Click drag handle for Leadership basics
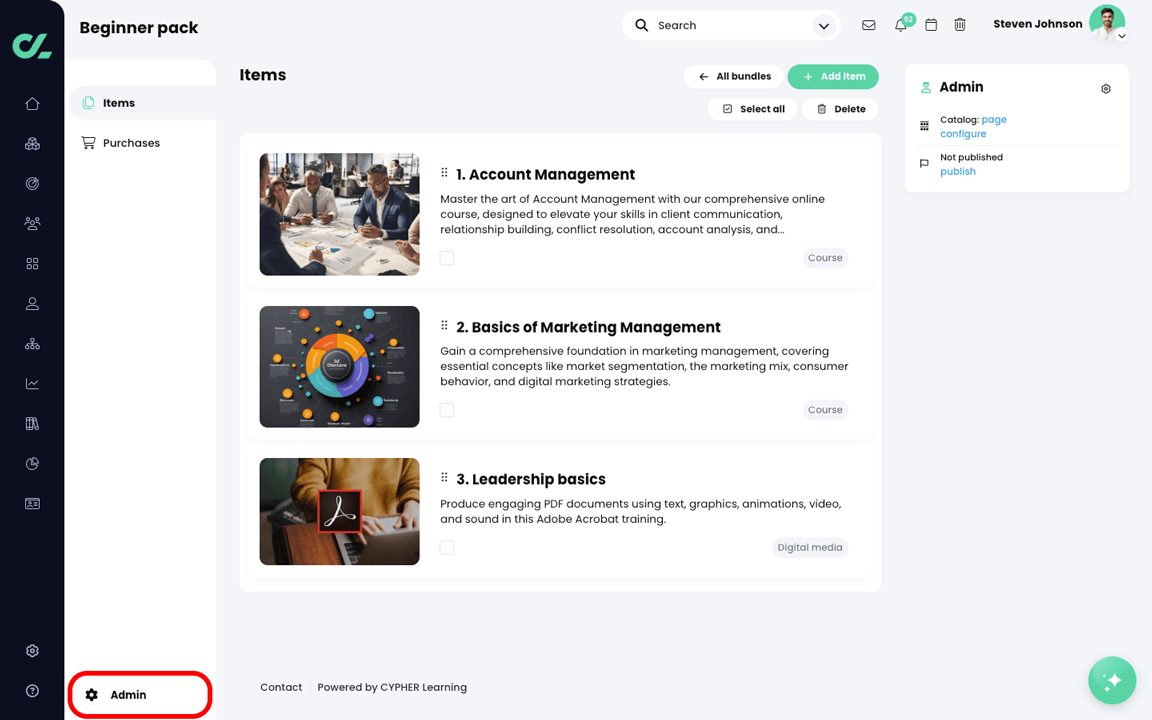This screenshot has width=1152, height=720. point(444,478)
